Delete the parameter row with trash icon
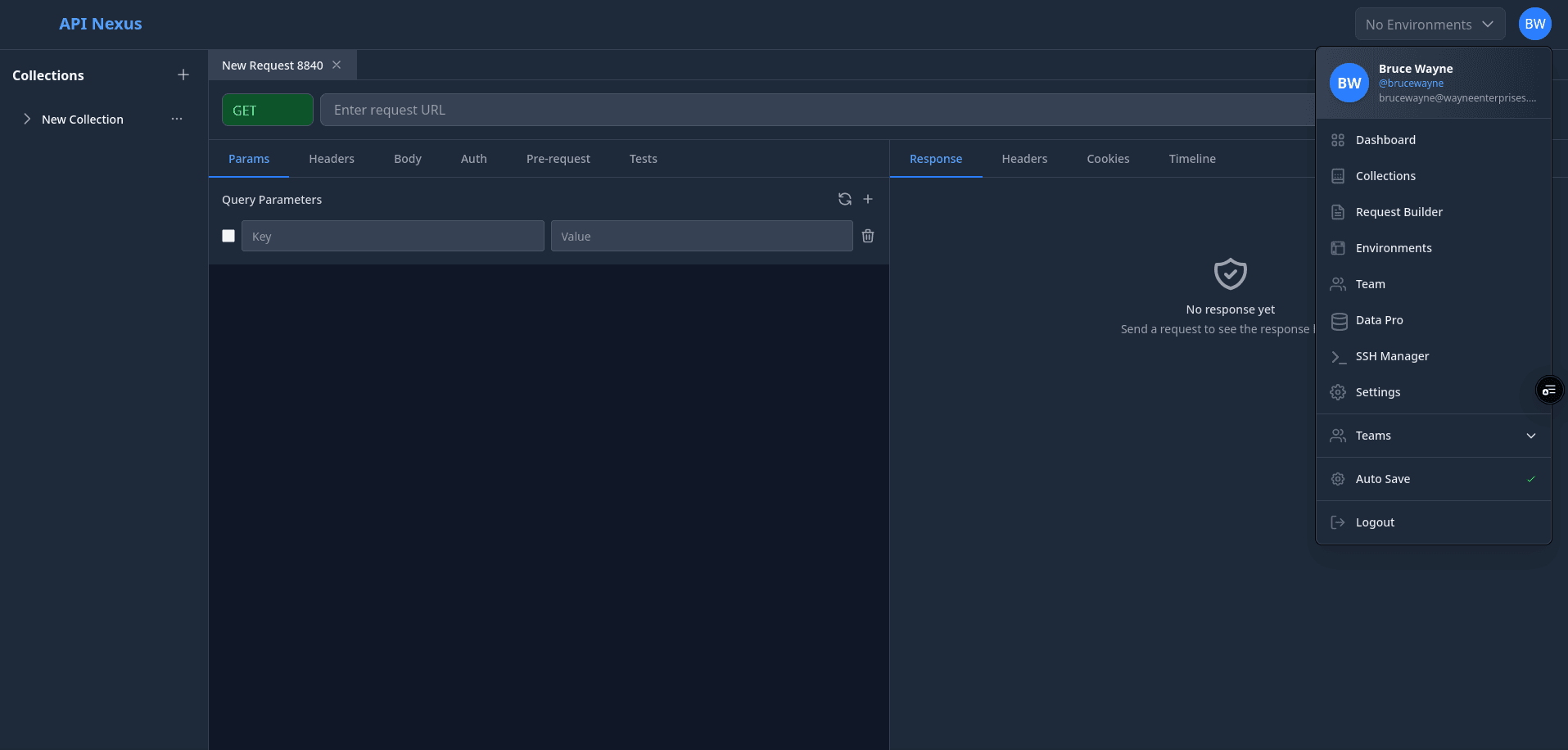Image resolution: width=1568 pixels, height=750 pixels. pos(868,236)
